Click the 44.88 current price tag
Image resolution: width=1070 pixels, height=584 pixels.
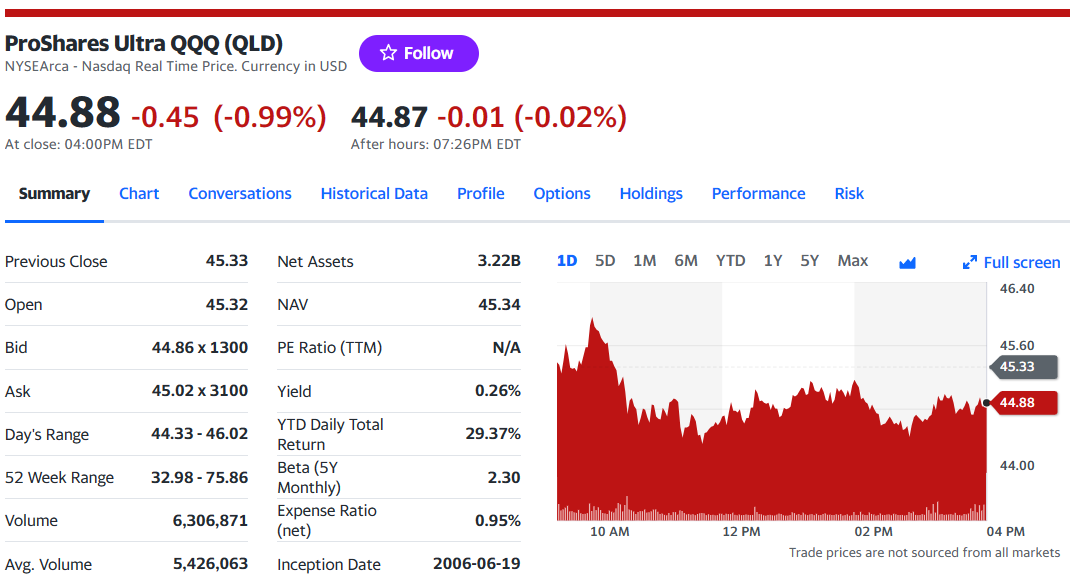[1024, 403]
